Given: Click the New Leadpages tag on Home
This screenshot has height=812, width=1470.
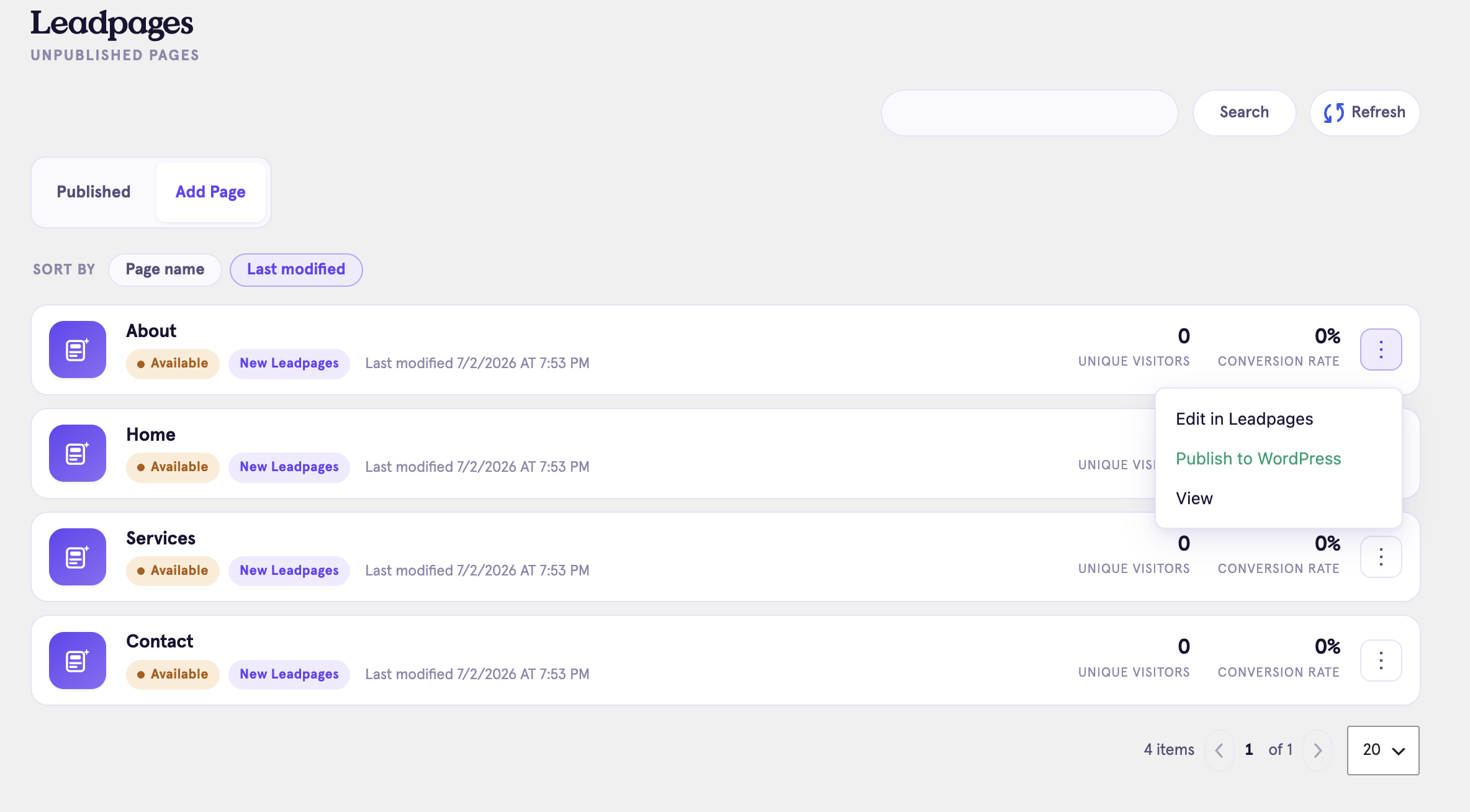Looking at the screenshot, I should tap(289, 467).
